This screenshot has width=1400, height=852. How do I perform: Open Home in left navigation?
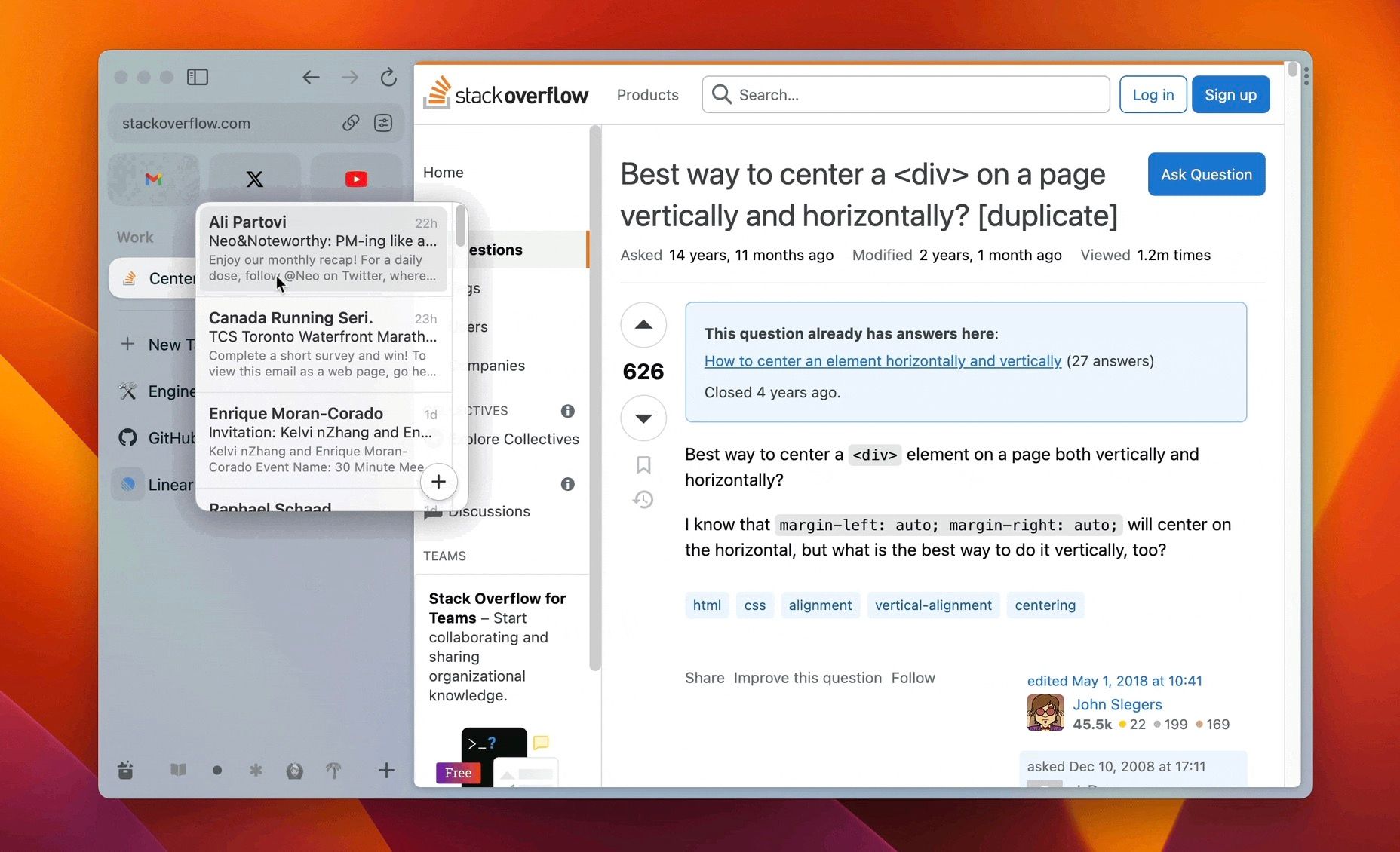coord(444,172)
